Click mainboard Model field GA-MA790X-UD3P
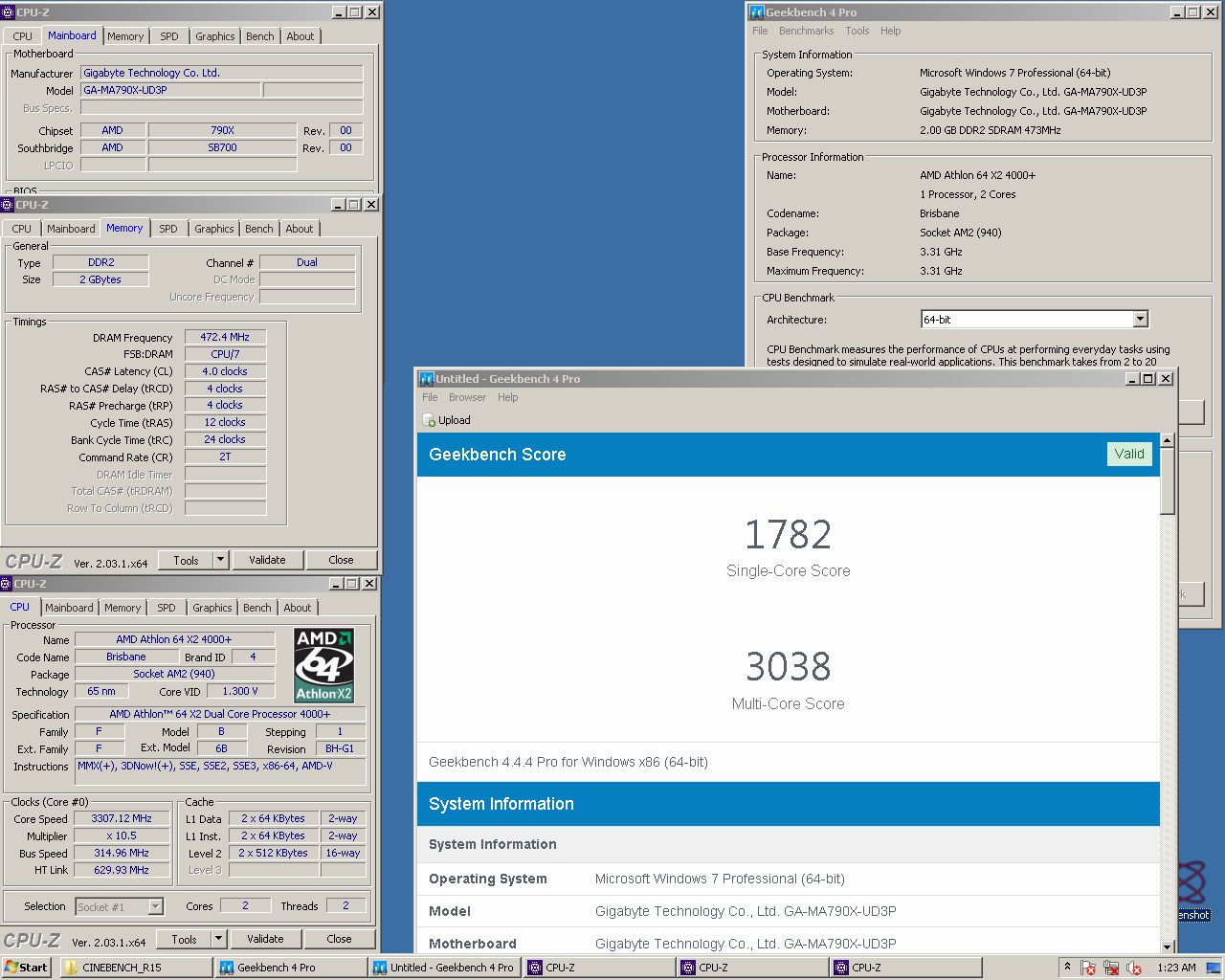The image size is (1225, 980). tap(170, 90)
